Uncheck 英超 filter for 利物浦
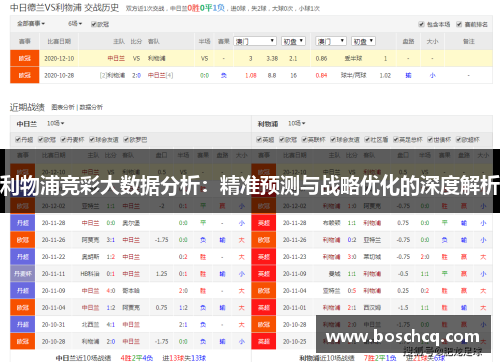 259,139
